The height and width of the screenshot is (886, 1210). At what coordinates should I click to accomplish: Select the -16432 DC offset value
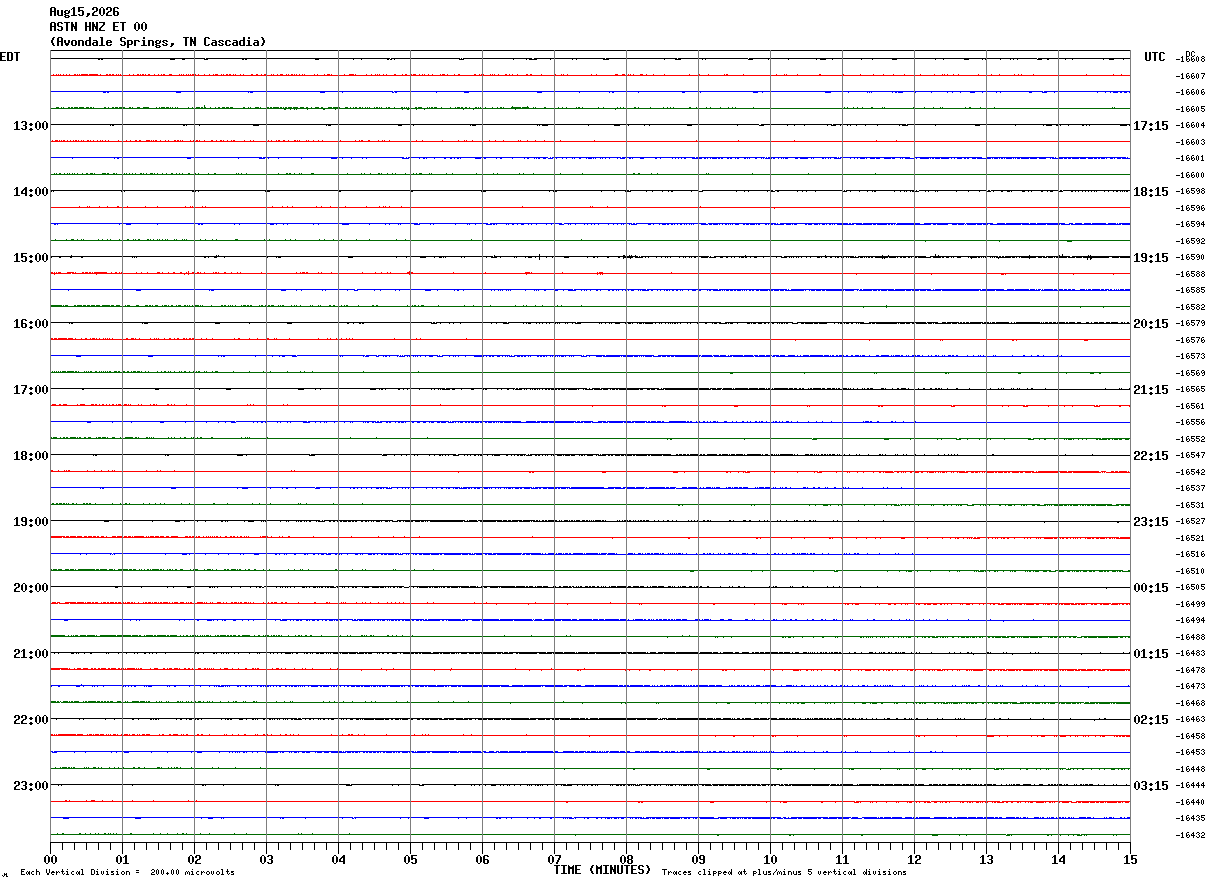(1191, 835)
